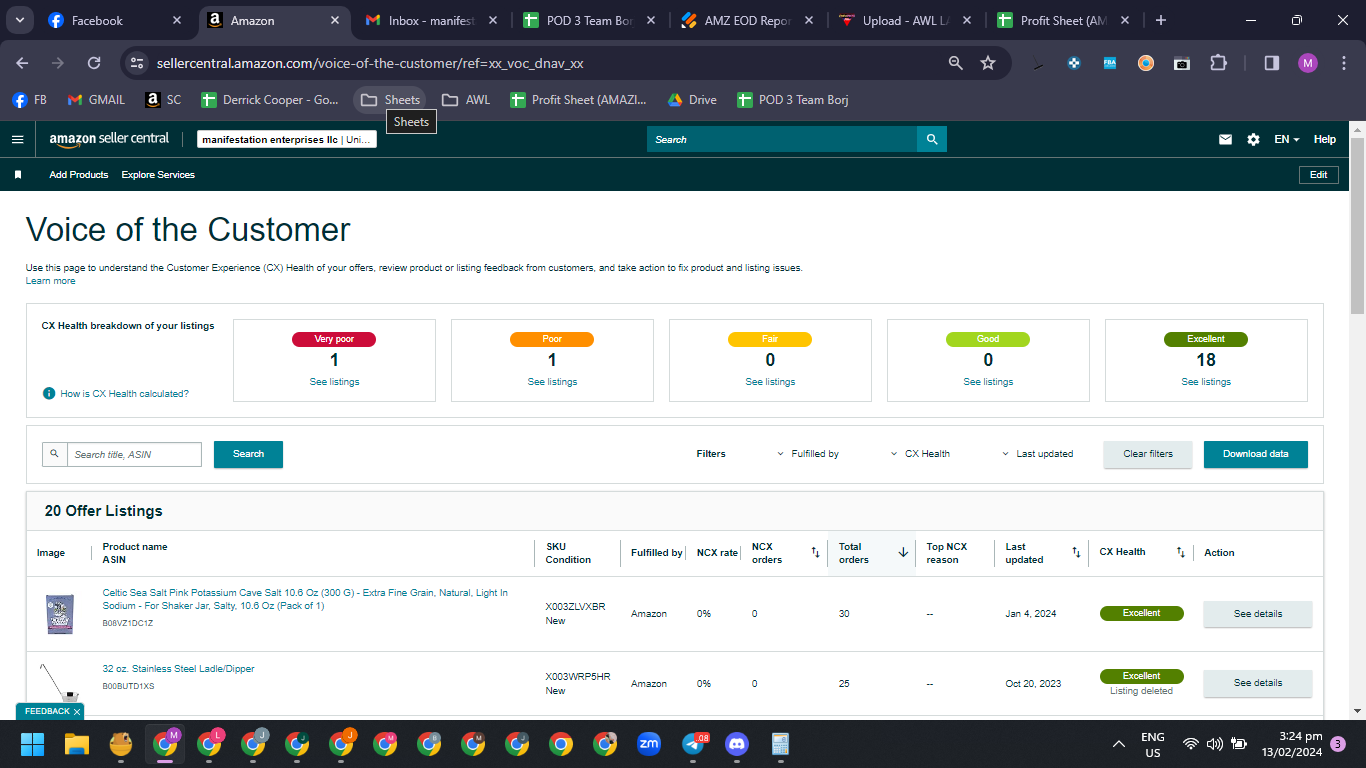Expand the CX Health filter dropdown

[920, 454]
